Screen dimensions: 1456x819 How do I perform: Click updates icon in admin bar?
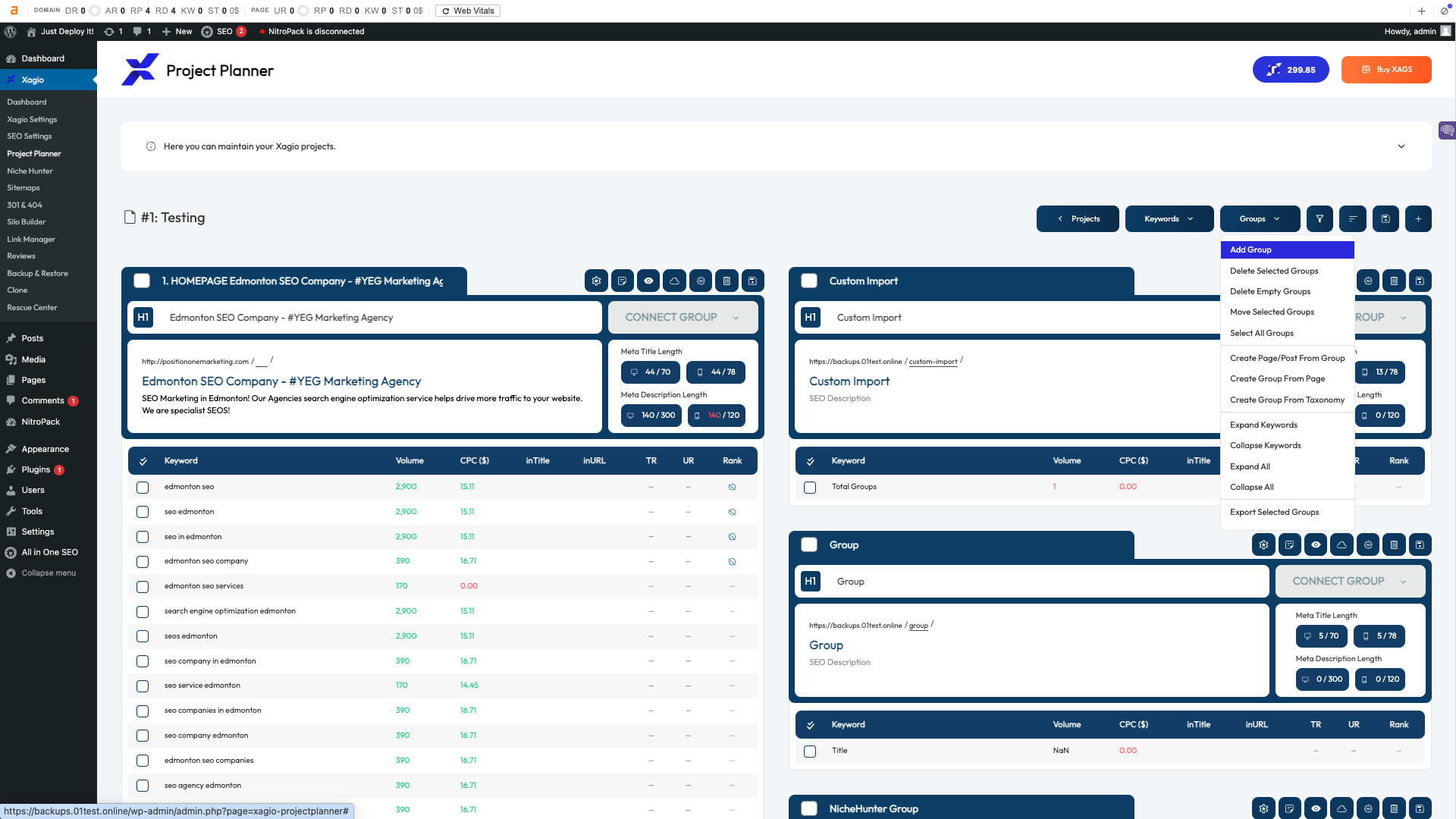(x=113, y=31)
